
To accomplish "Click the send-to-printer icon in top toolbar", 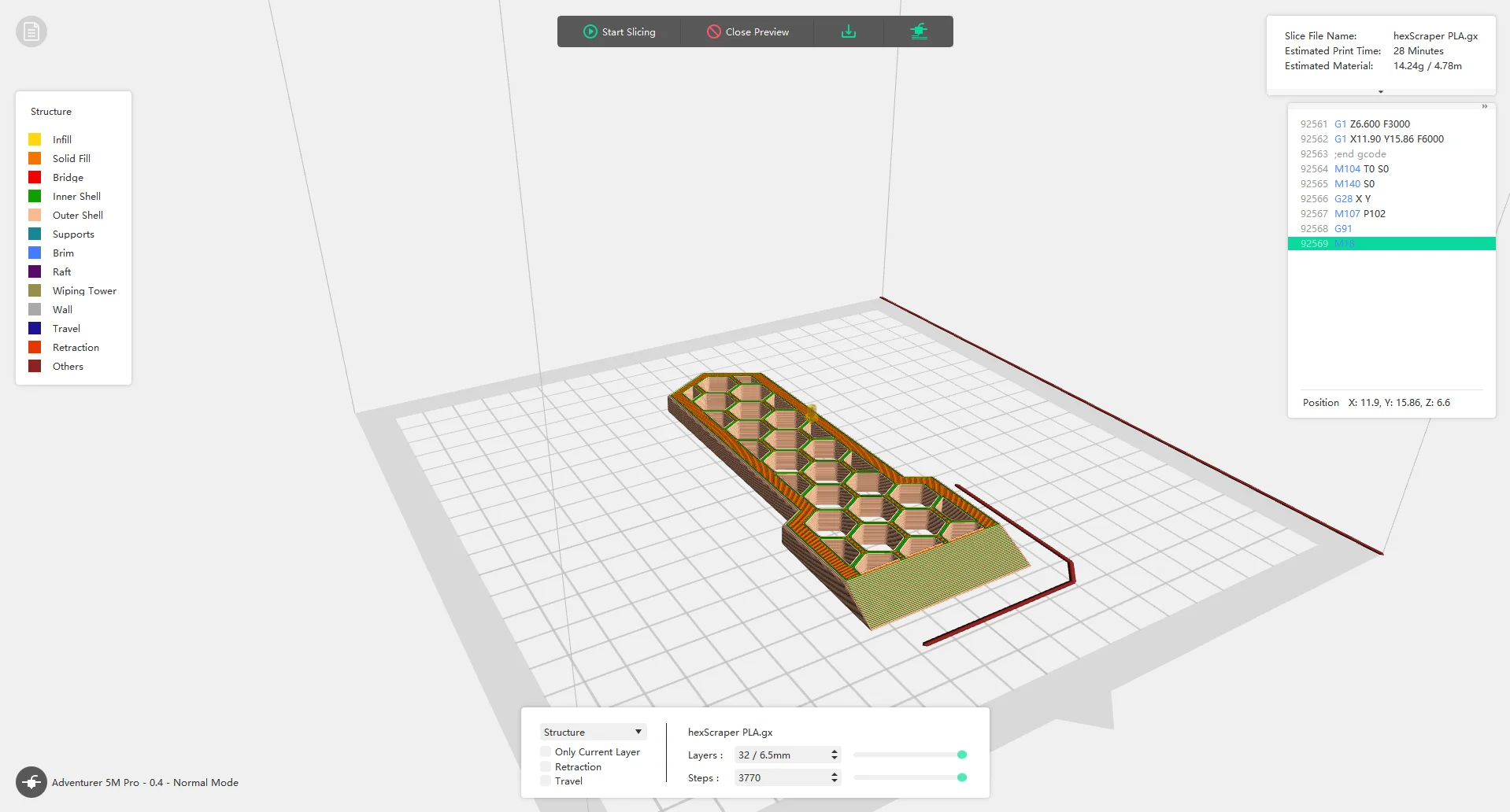I will [x=919, y=31].
